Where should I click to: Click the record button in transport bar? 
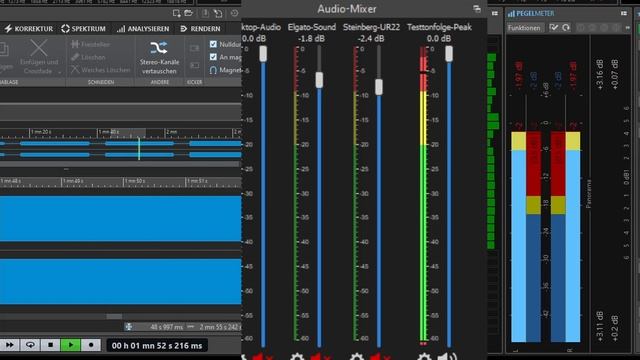tap(91, 345)
